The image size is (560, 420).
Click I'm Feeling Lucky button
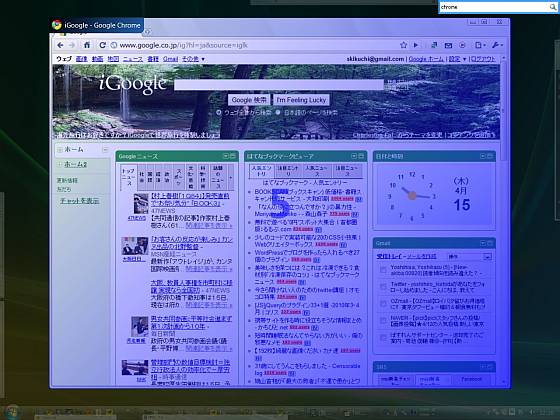click(301, 100)
